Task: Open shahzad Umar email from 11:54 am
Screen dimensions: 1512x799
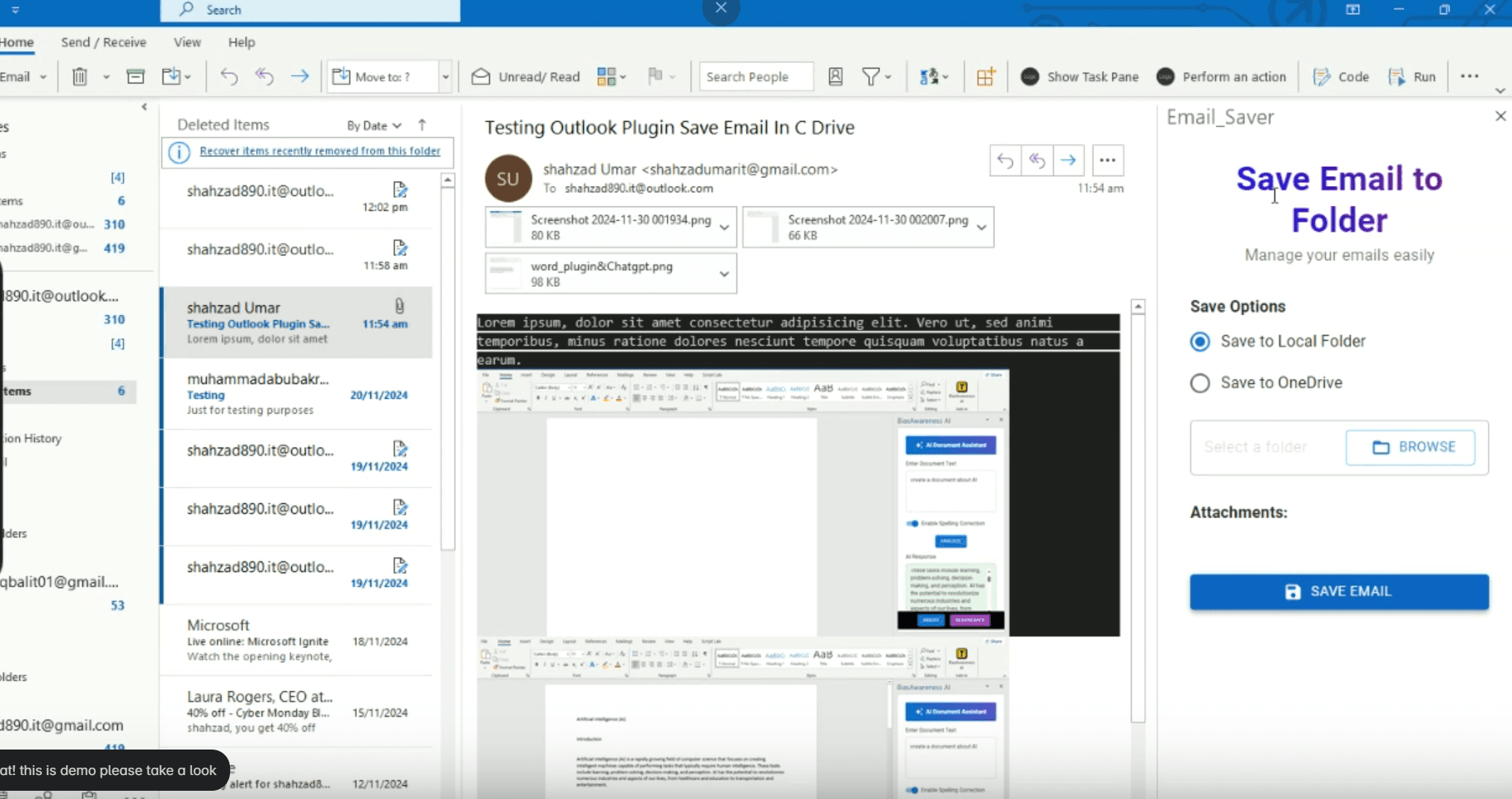Action: [297, 322]
